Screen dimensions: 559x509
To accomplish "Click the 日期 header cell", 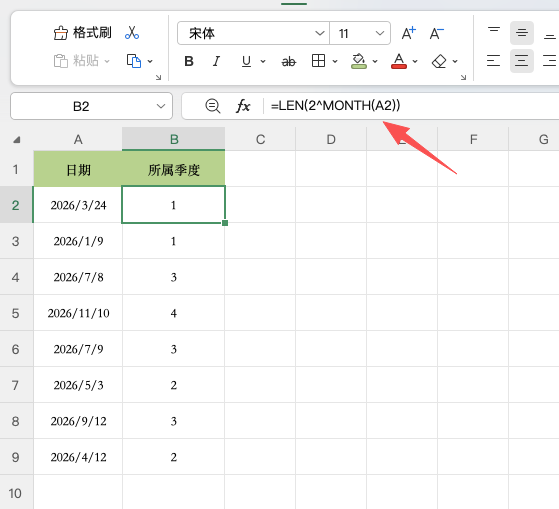I will [x=78, y=169].
